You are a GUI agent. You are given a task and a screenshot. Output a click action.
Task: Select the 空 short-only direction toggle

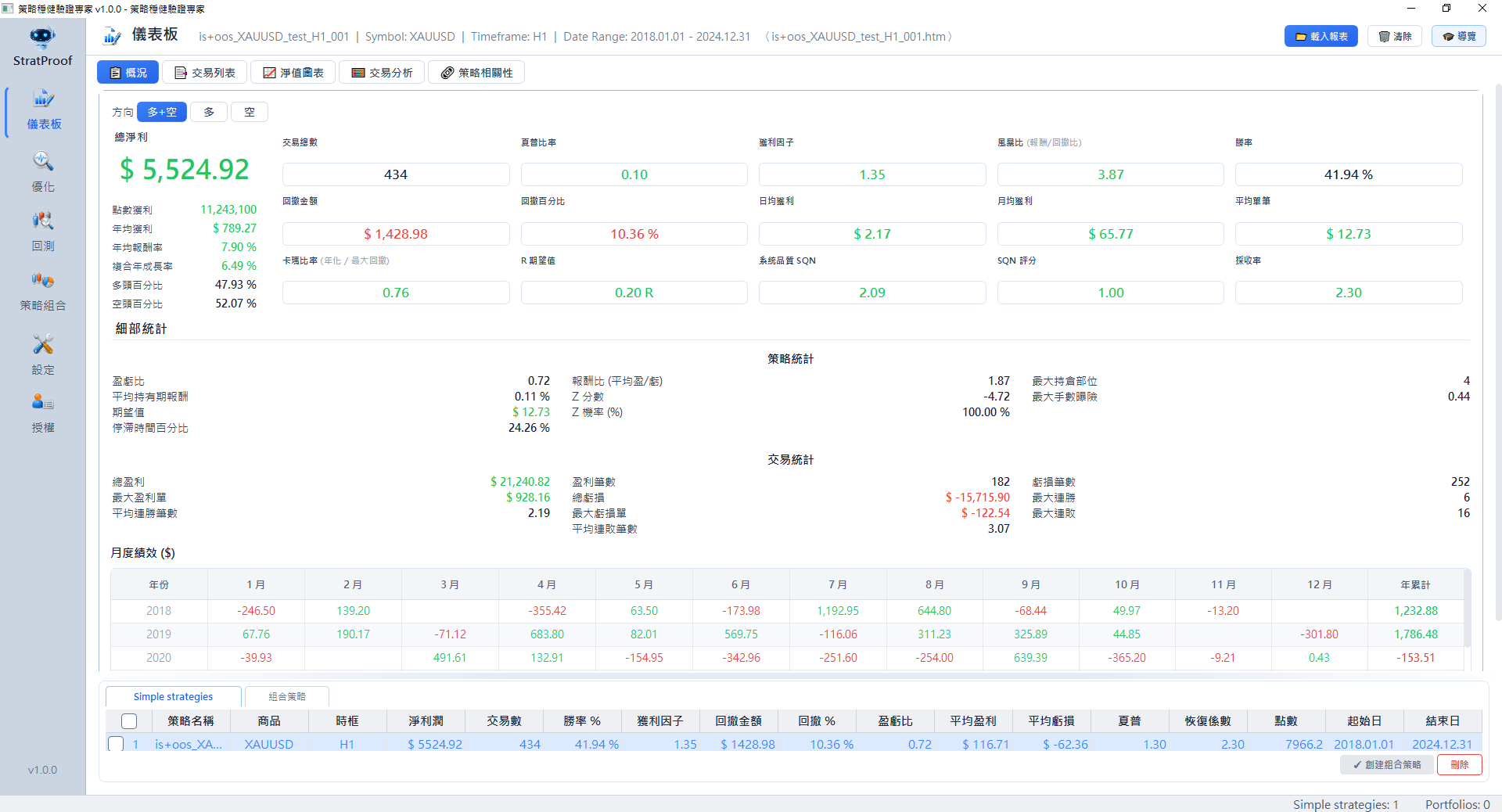(250, 112)
